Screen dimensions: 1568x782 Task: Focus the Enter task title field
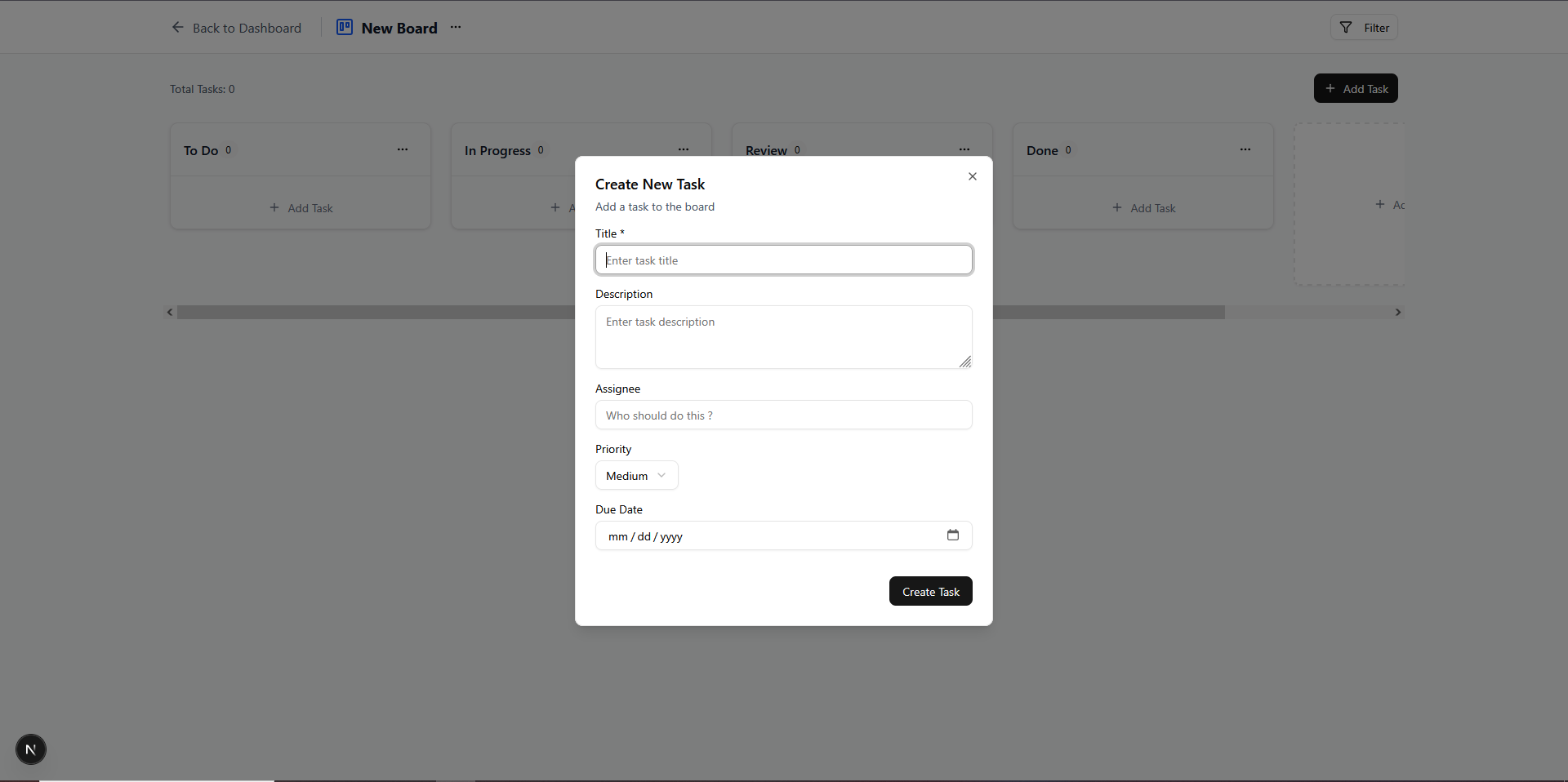[x=782, y=260]
